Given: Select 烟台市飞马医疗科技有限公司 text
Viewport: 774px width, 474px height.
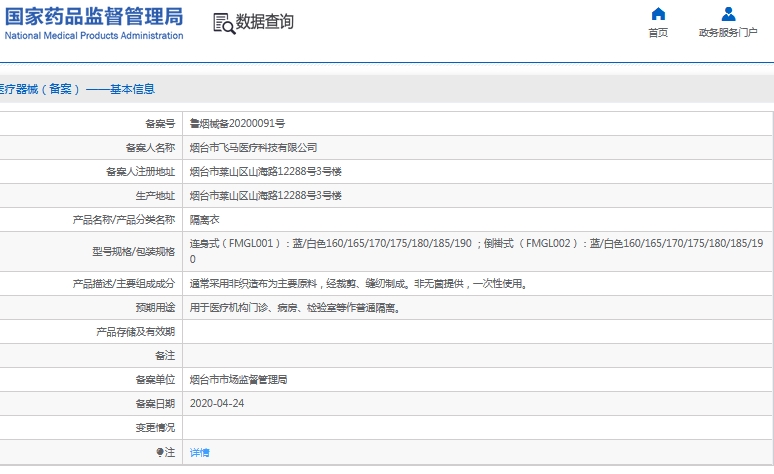Looking at the screenshot, I should coord(253,148).
